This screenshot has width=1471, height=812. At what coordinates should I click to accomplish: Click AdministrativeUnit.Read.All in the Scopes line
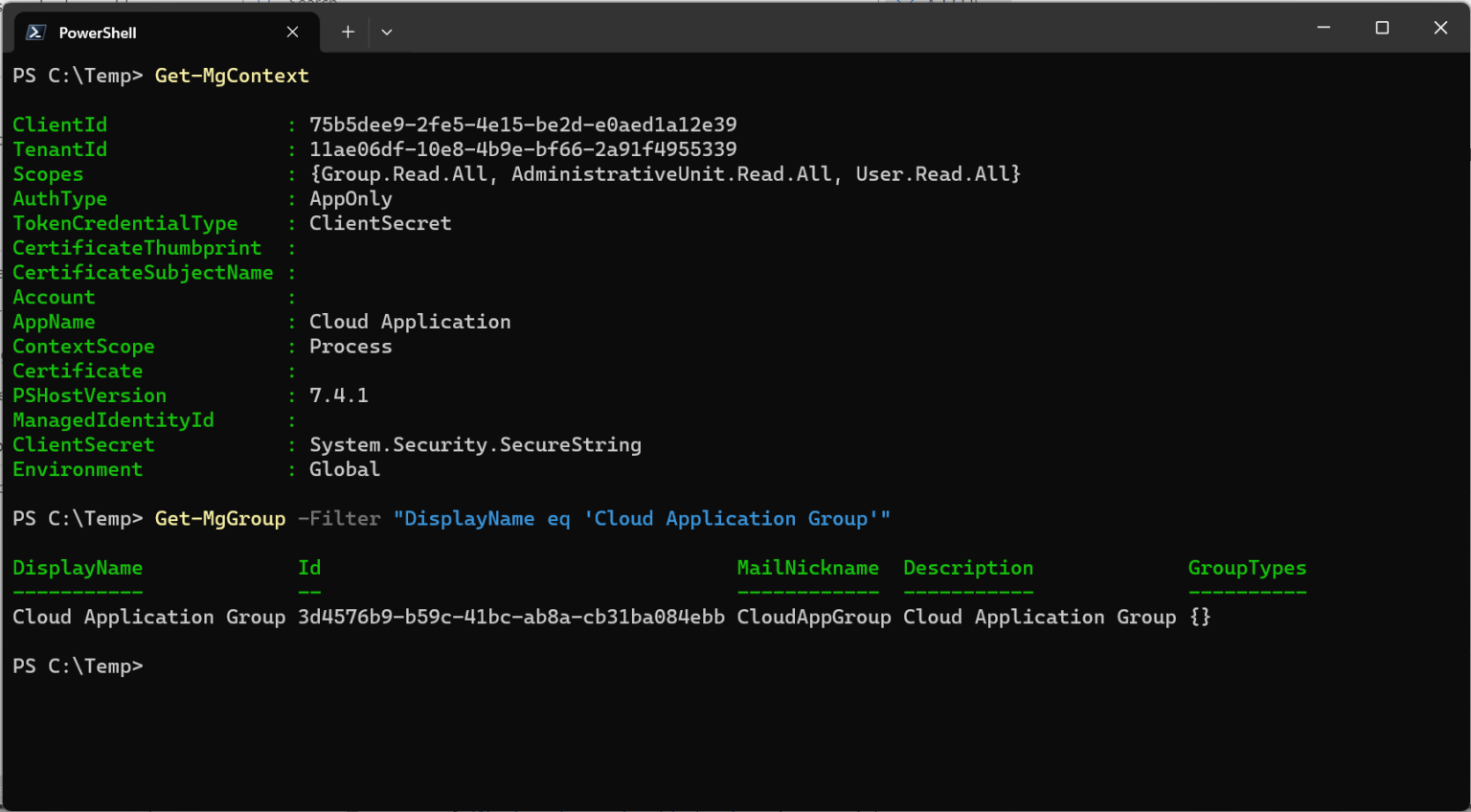tap(670, 174)
